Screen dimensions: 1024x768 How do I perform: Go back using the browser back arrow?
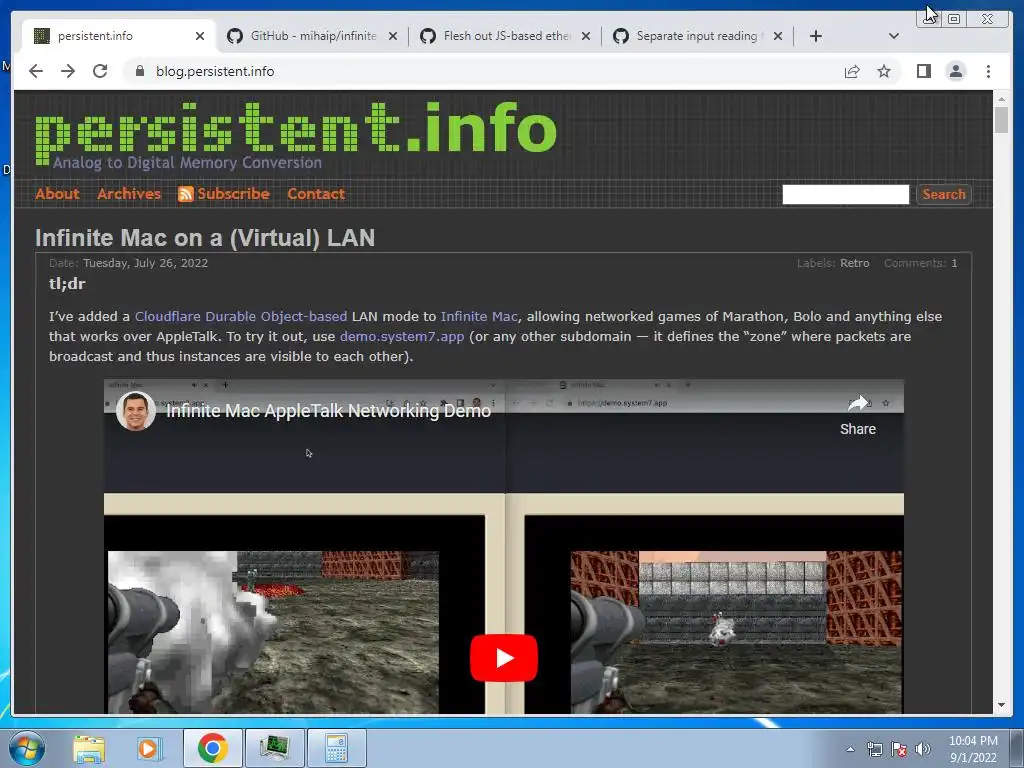pos(36,71)
